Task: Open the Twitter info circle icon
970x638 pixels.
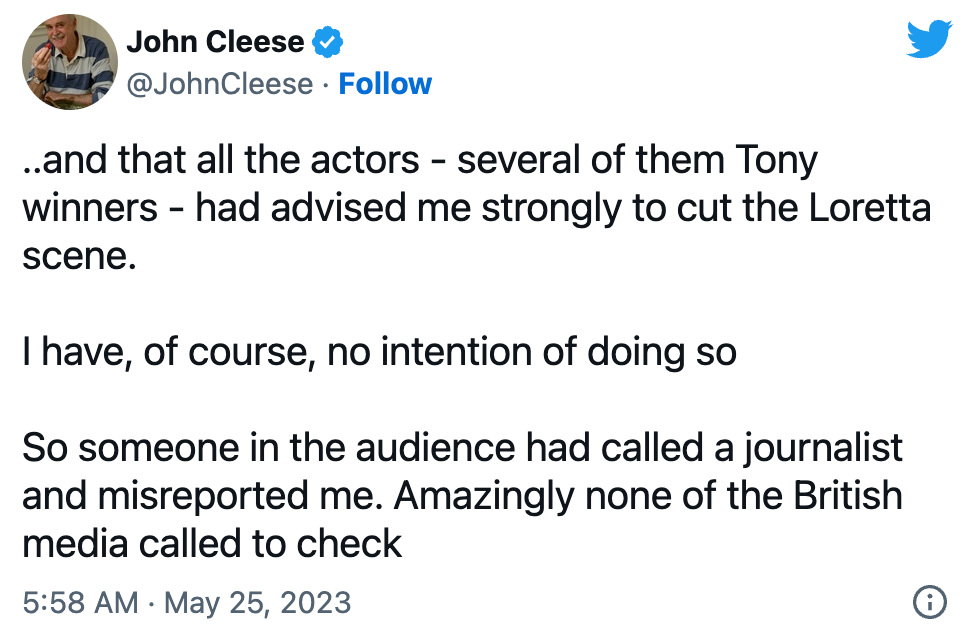Action: 930,601
